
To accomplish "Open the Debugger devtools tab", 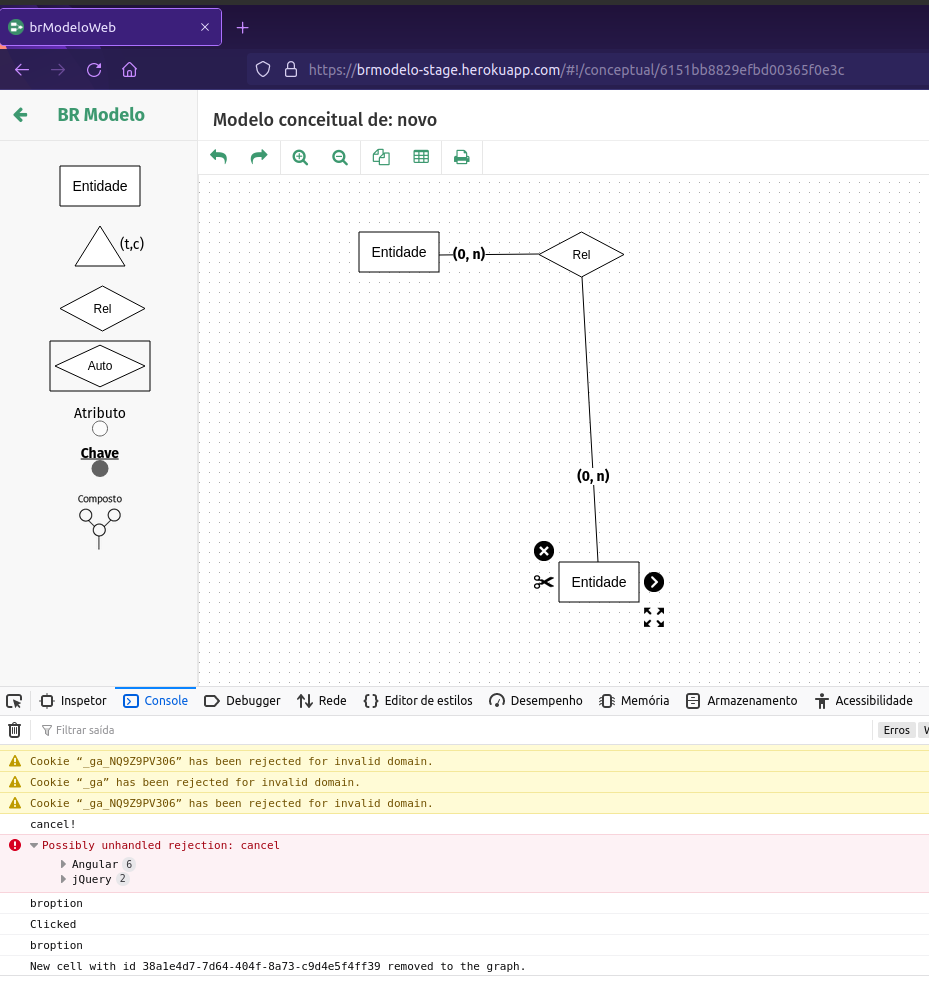I will pyautogui.click(x=242, y=701).
